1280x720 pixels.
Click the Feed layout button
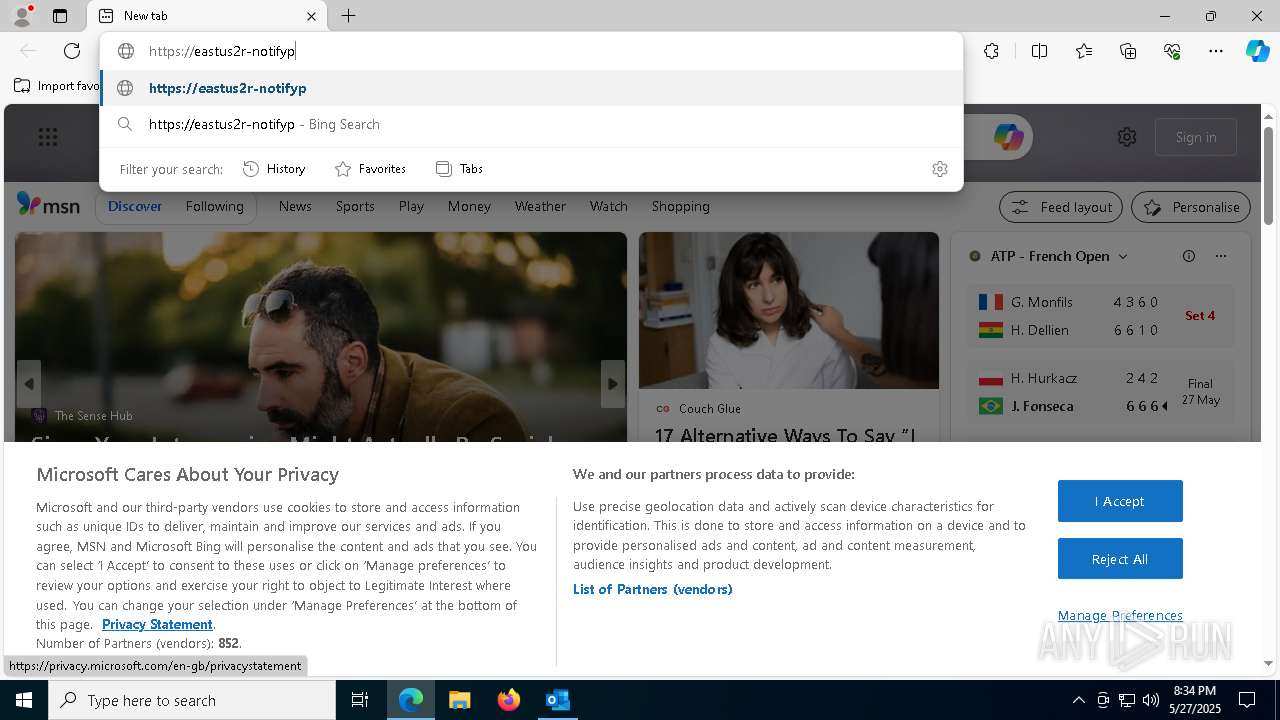click(x=1061, y=207)
